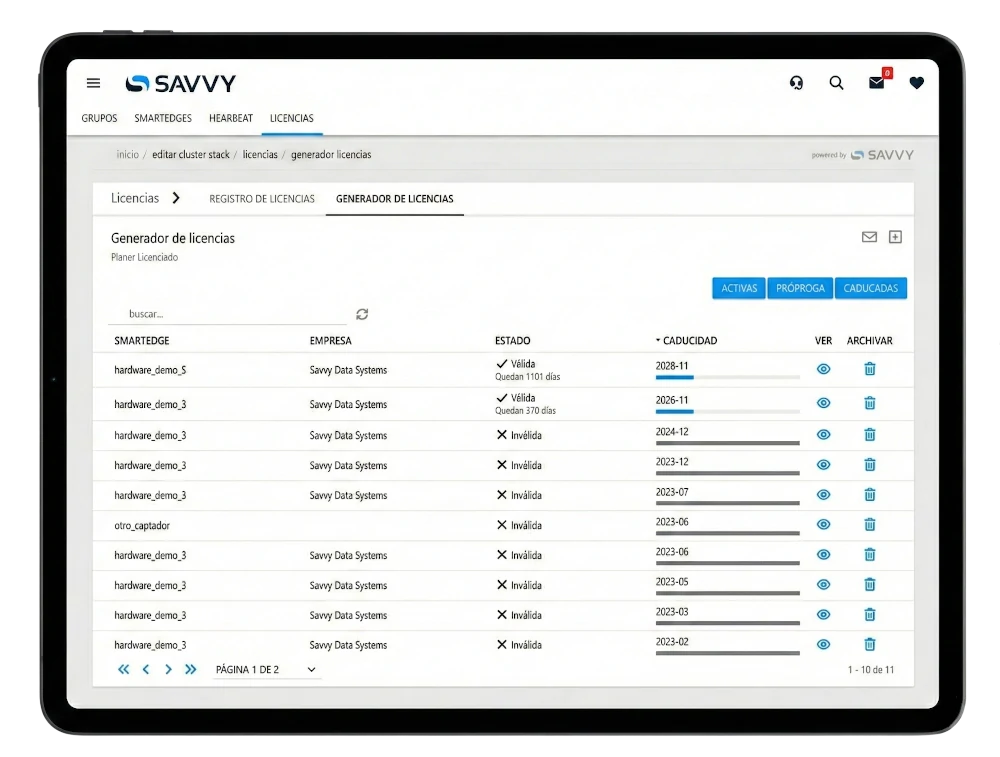Switch to Registro de Licencias tab
Screen dimensions: 1000x757
coord(262,199)
